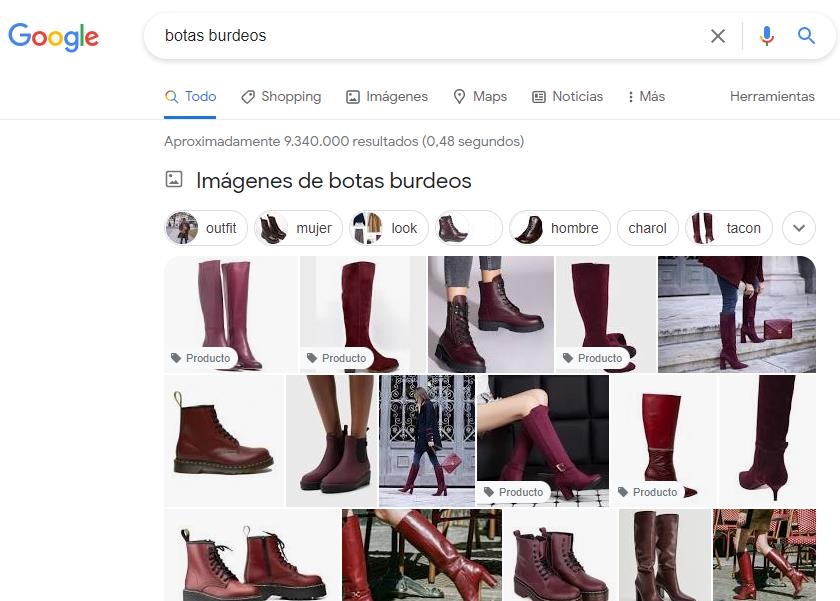This screenshot has width=840, height=601.
Task: Click the blue magnifying glass search button
Action: point(807,36)
